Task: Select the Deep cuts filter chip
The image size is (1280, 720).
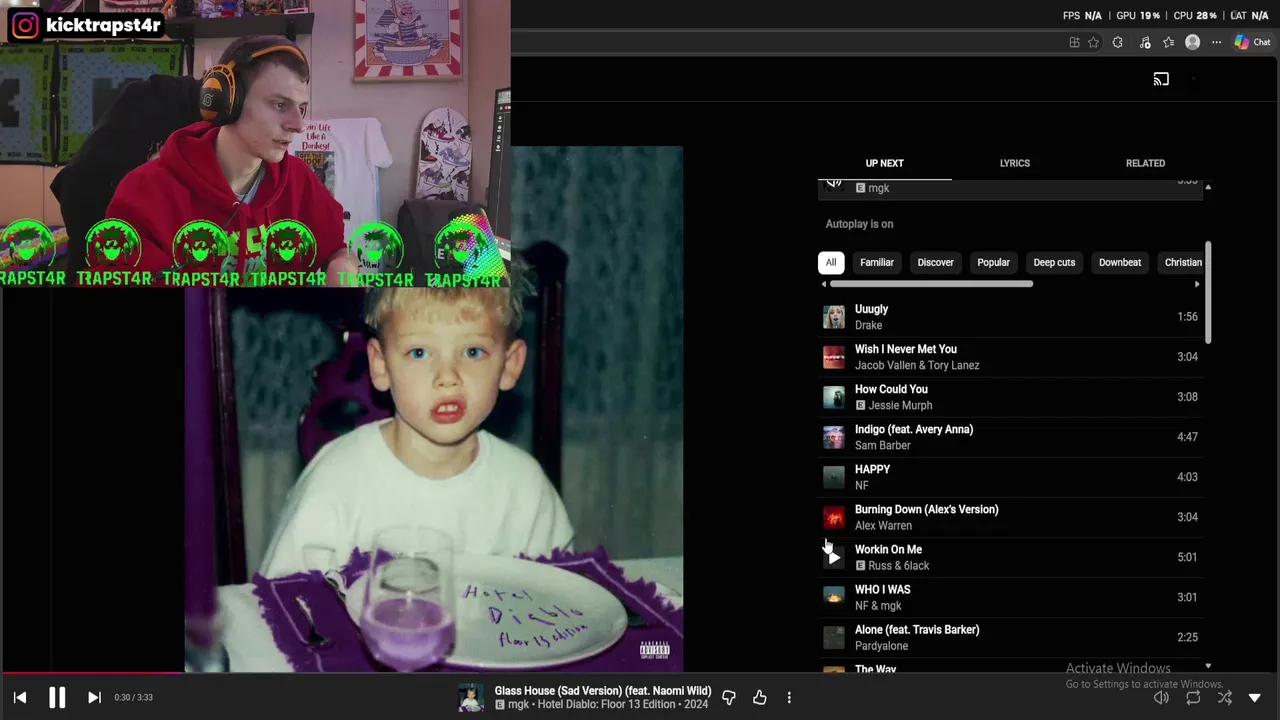Action: coord(1054,262)
